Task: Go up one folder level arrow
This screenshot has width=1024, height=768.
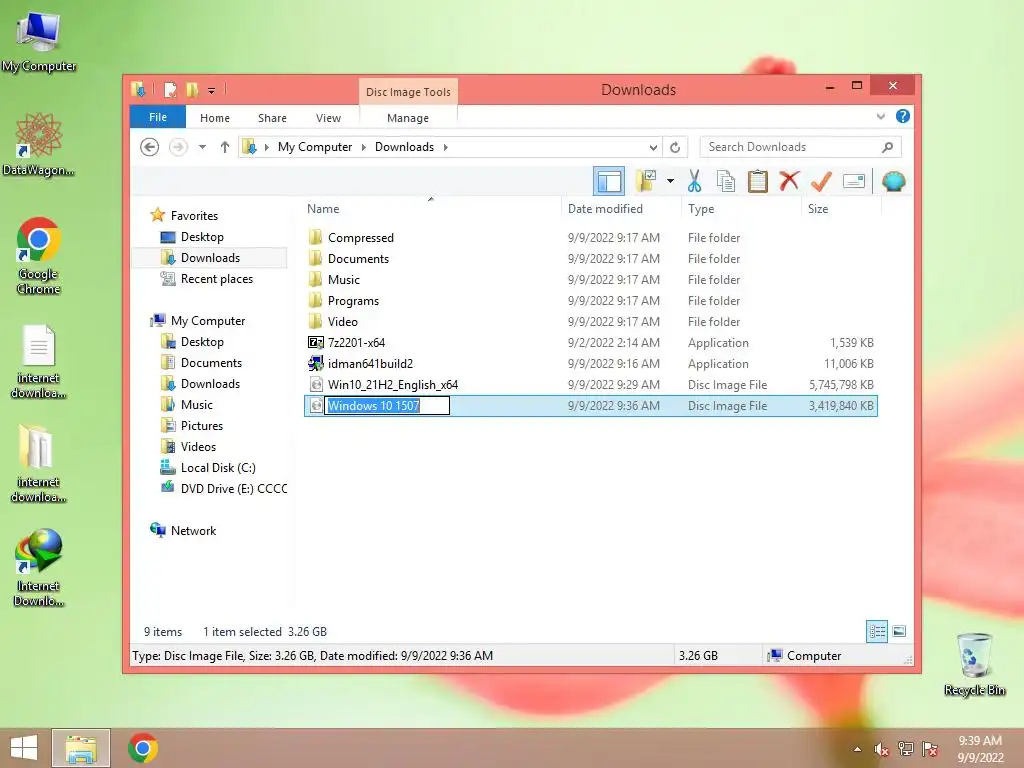Action: click(225, 147)
